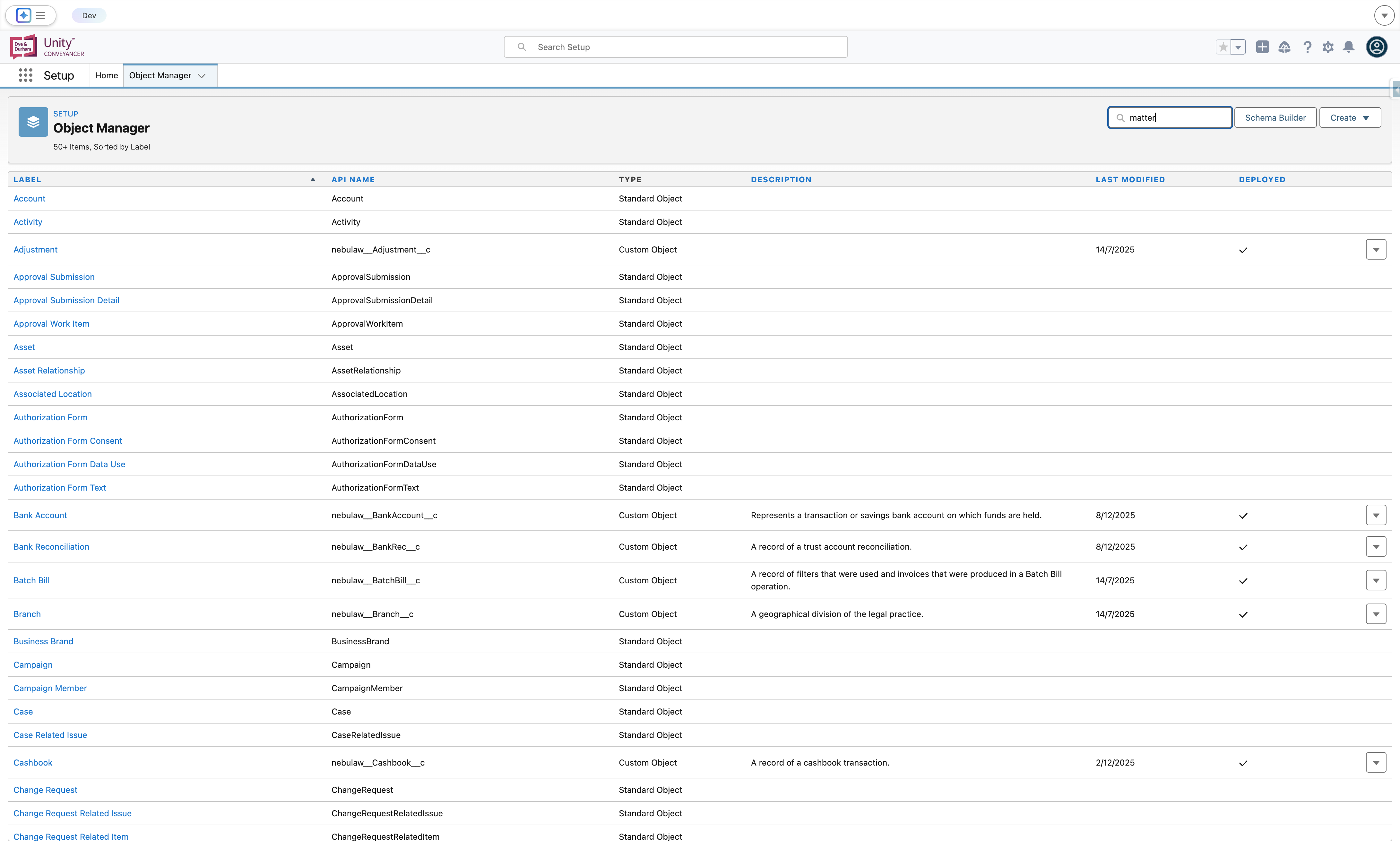Sort by Last Modified column header
This screenshot has width=1400, height=849.
pos(1130,179)
